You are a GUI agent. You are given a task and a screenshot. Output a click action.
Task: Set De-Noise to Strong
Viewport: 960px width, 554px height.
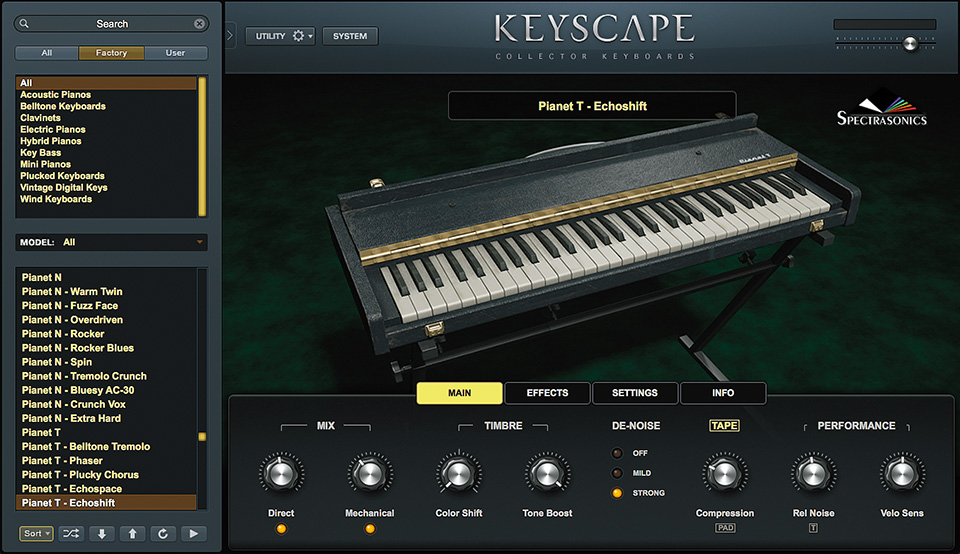[x=617, y=493]
